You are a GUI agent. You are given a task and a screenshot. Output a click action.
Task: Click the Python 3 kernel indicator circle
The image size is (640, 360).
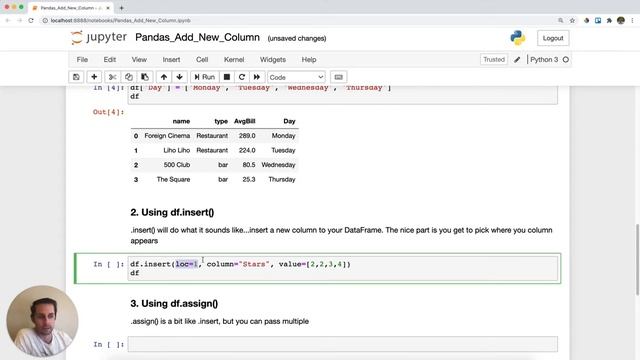[566, 60]
